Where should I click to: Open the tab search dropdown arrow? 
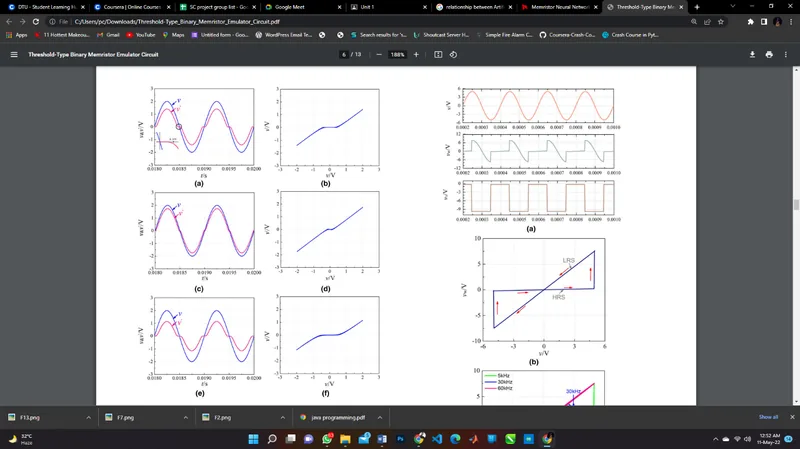733,7
